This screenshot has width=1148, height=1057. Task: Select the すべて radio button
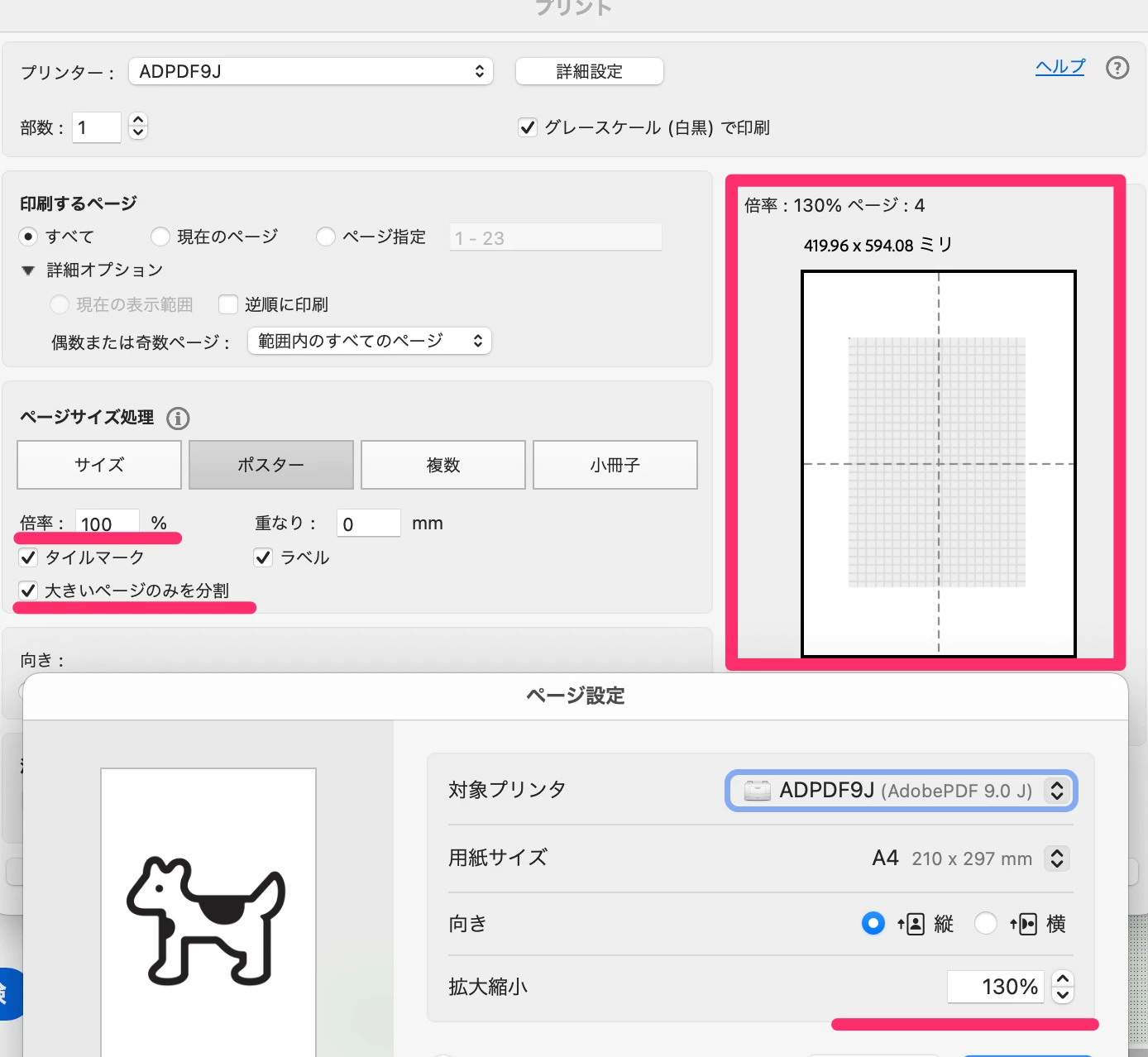click(28, 237)
